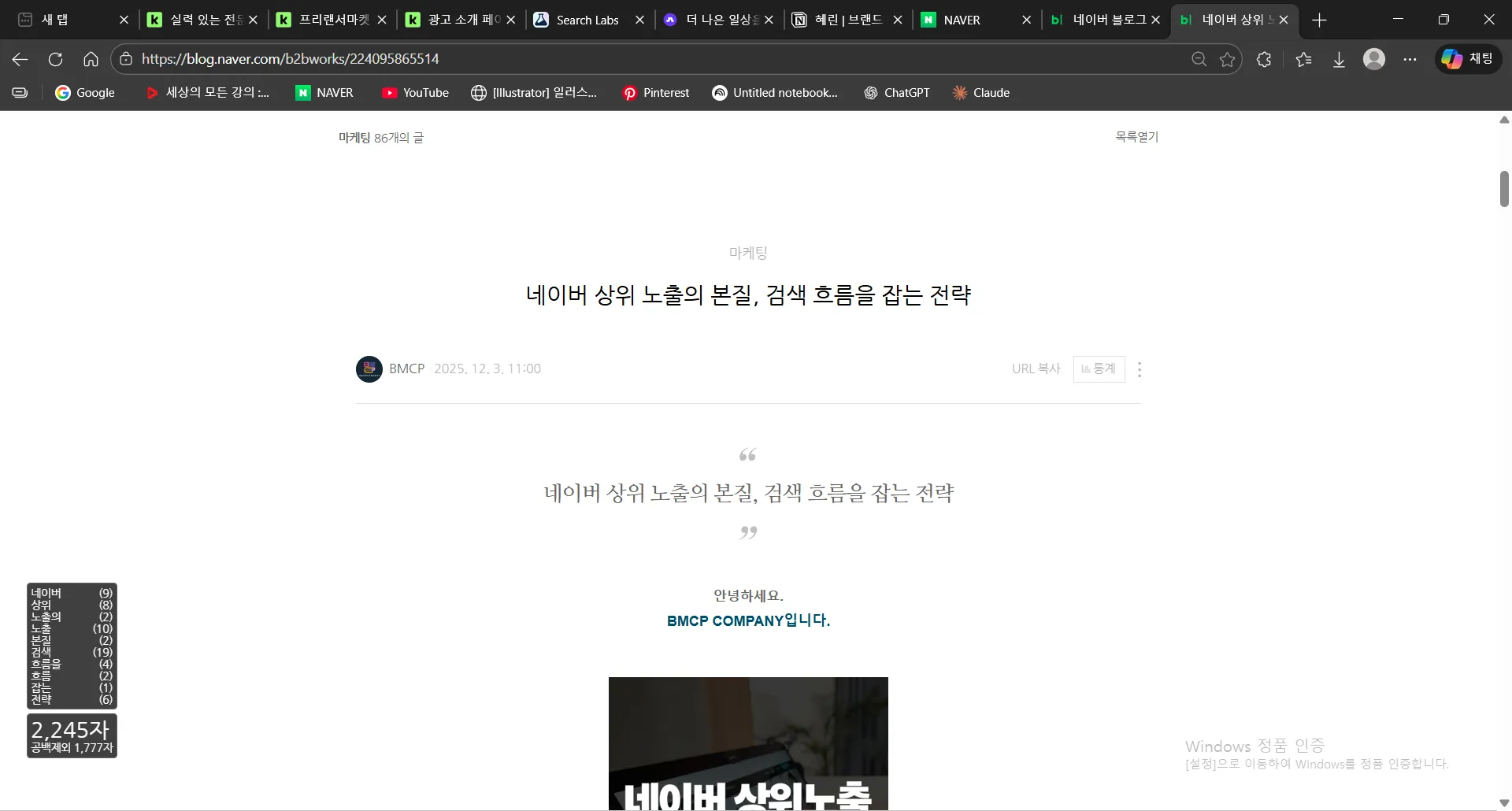Open the Pinterest bookmark
Image resolution: width=1512 pixels, height=811 pixels.
(655, 92)
